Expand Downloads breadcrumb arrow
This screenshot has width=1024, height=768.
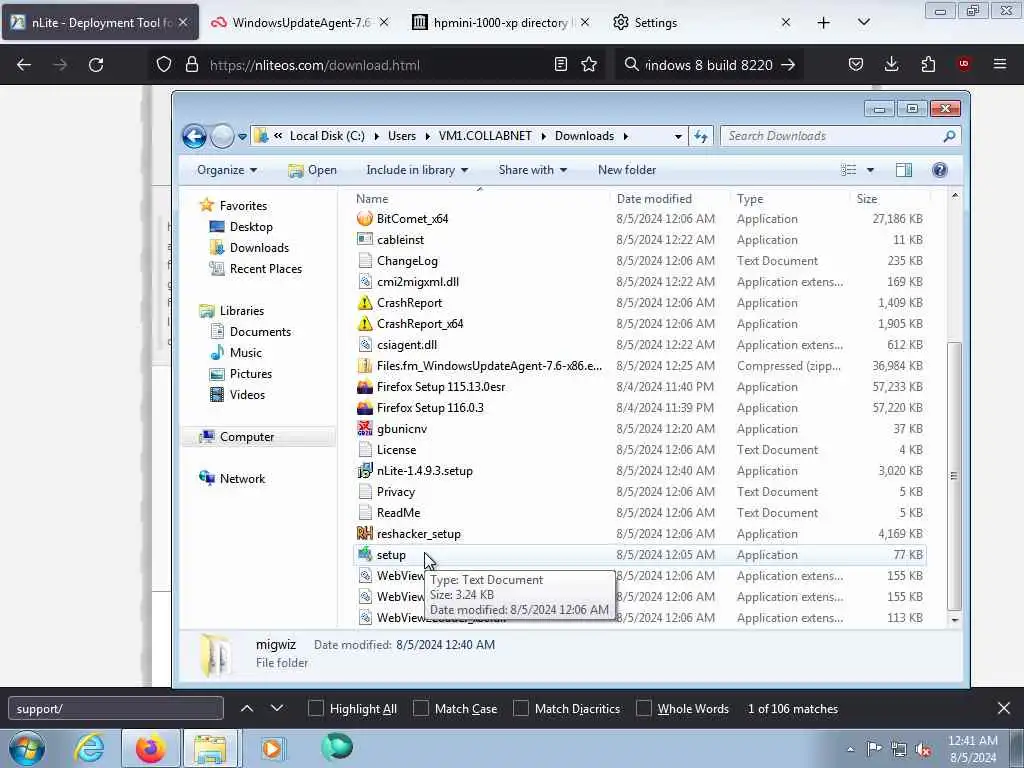[626, 136]
